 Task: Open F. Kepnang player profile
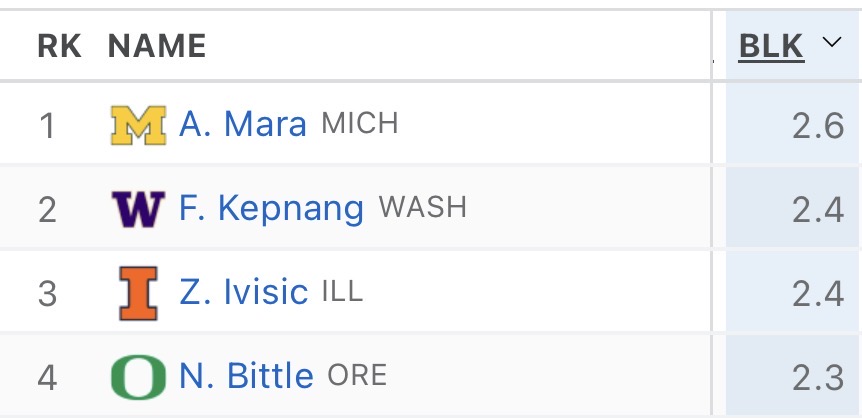[x=271, y=209]
